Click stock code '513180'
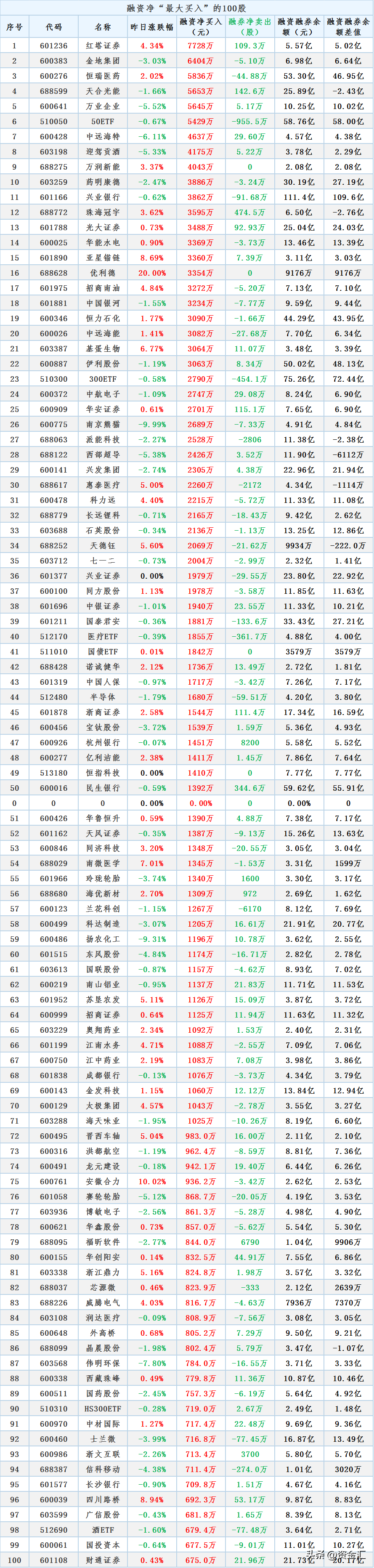This screenshot has height=1568, width=374. pyautogui.click(x=54, y=773)
